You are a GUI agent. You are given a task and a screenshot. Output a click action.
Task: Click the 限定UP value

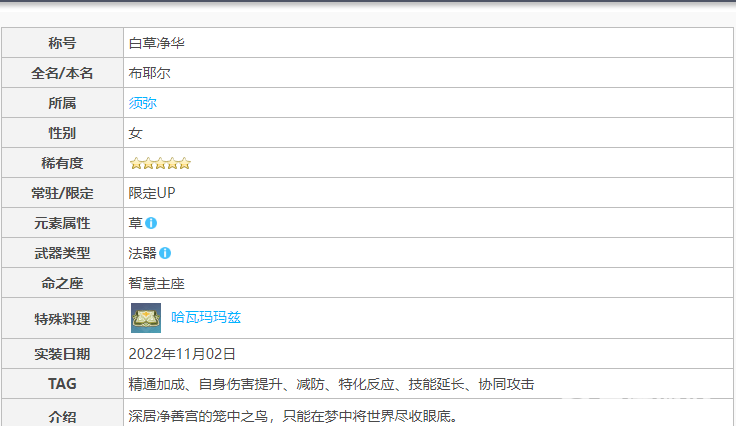[x=152, y=193]
